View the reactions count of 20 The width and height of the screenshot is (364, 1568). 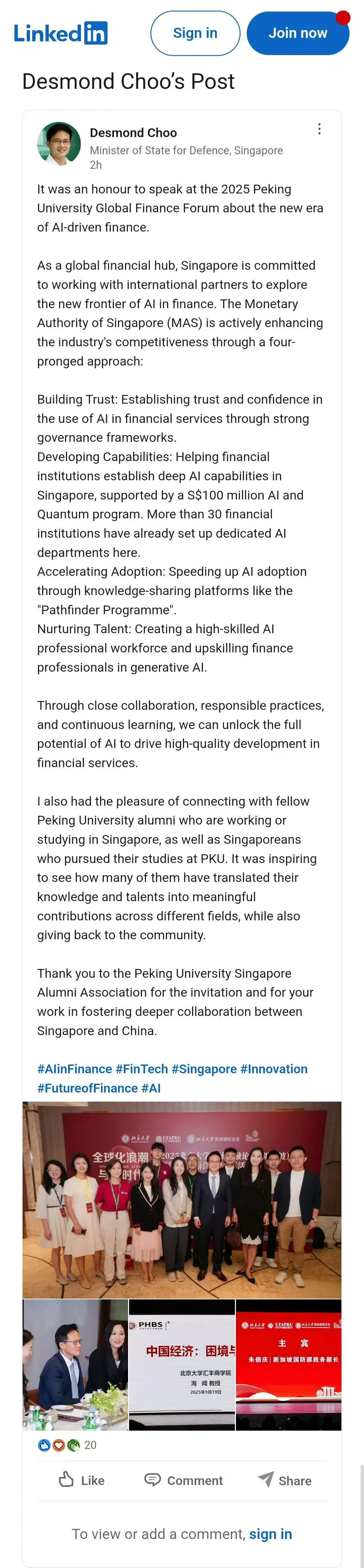coord(90,1445)
